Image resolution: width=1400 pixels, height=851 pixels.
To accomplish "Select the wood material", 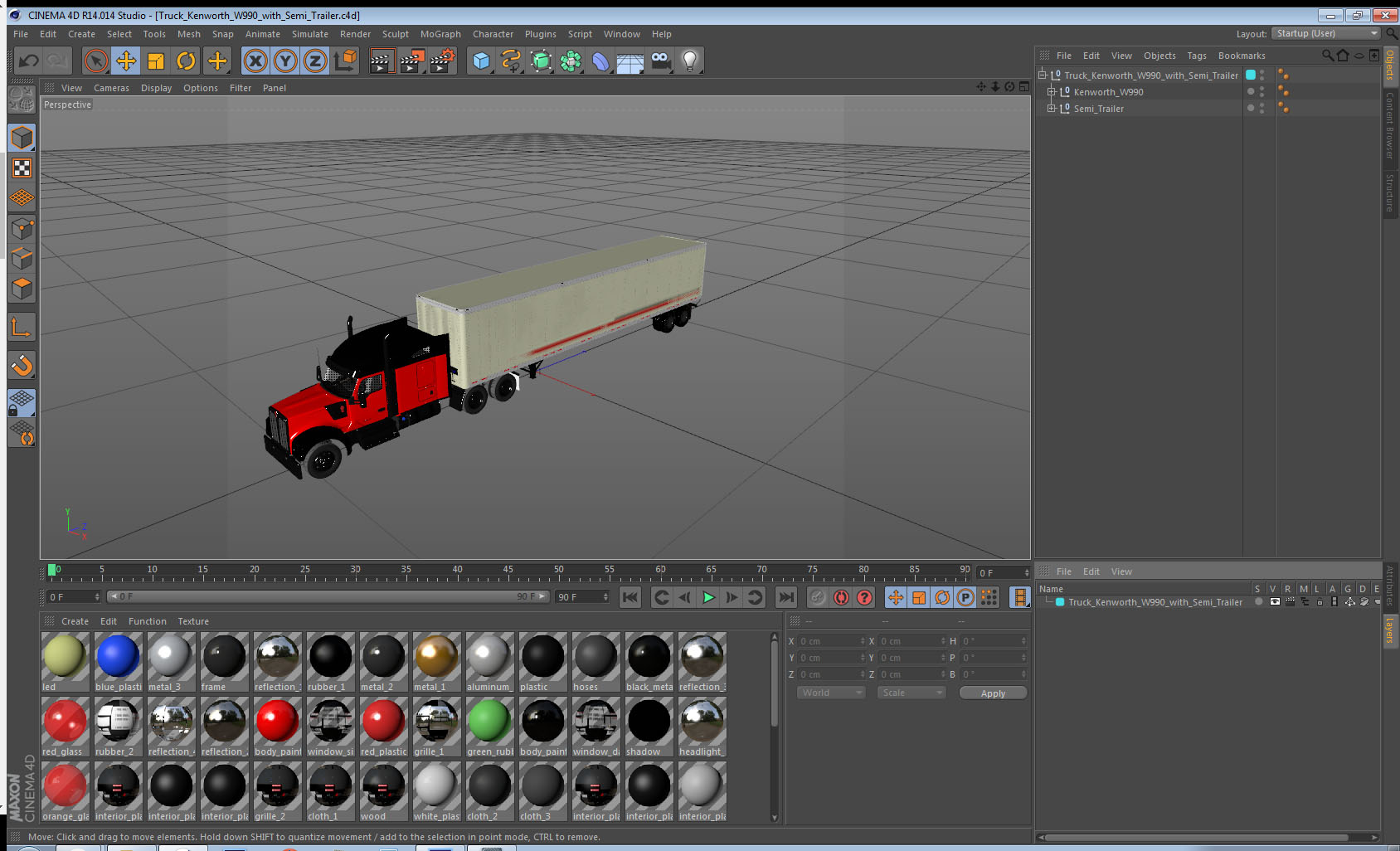I will coord(383,791).
